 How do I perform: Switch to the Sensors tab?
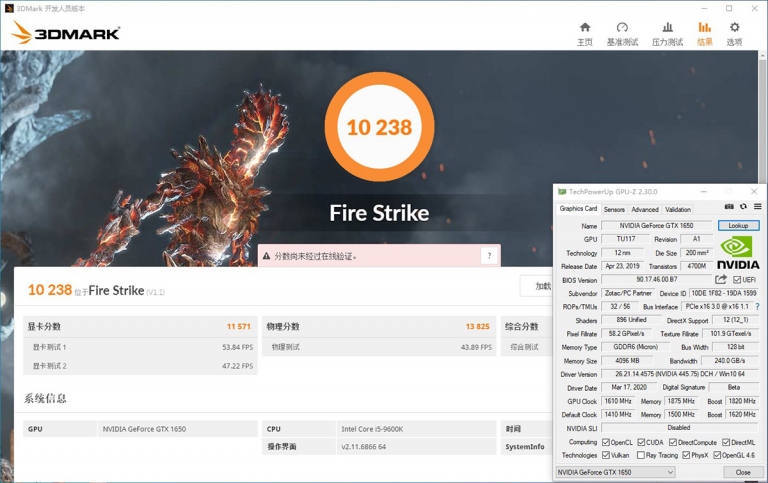[x=614, y=209]
